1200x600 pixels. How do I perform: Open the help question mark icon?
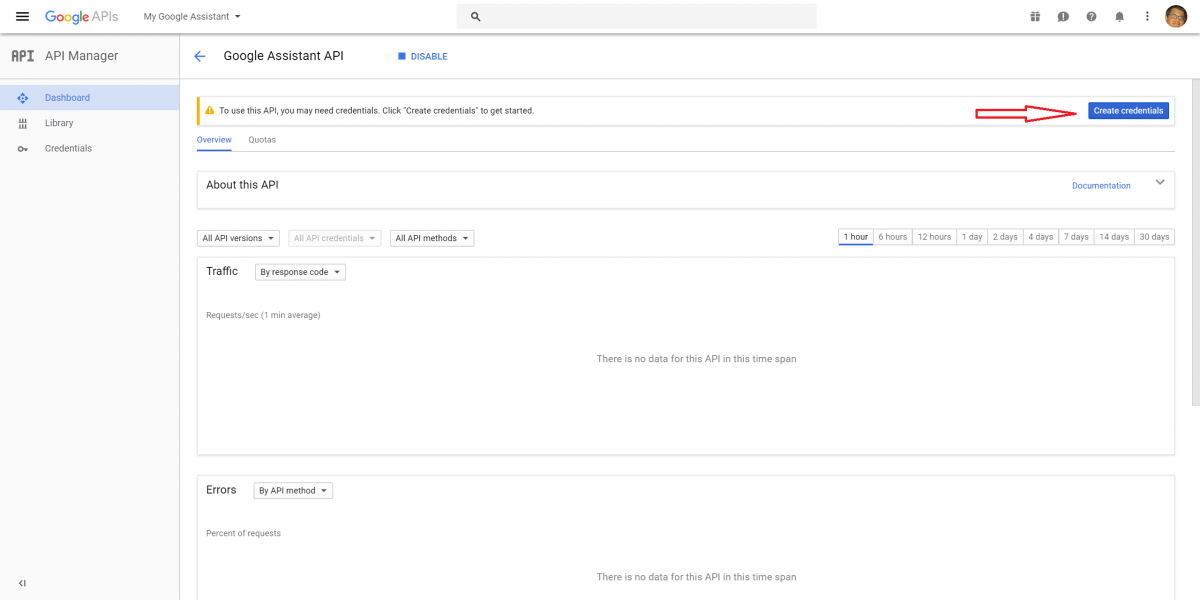(1091, 17)
